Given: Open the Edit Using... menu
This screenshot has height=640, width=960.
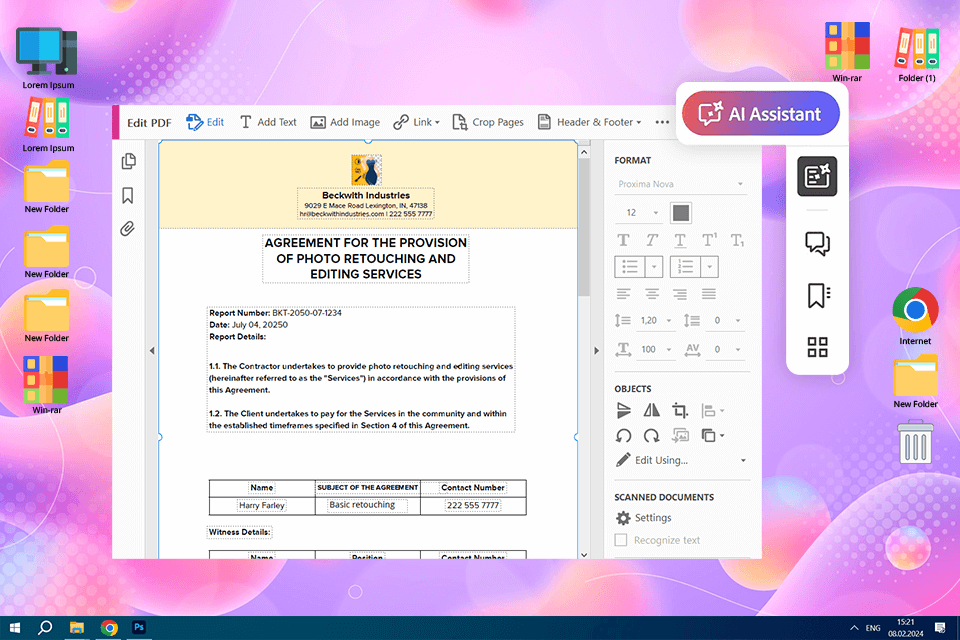Looking at the screenshot, I should point(681,460).
